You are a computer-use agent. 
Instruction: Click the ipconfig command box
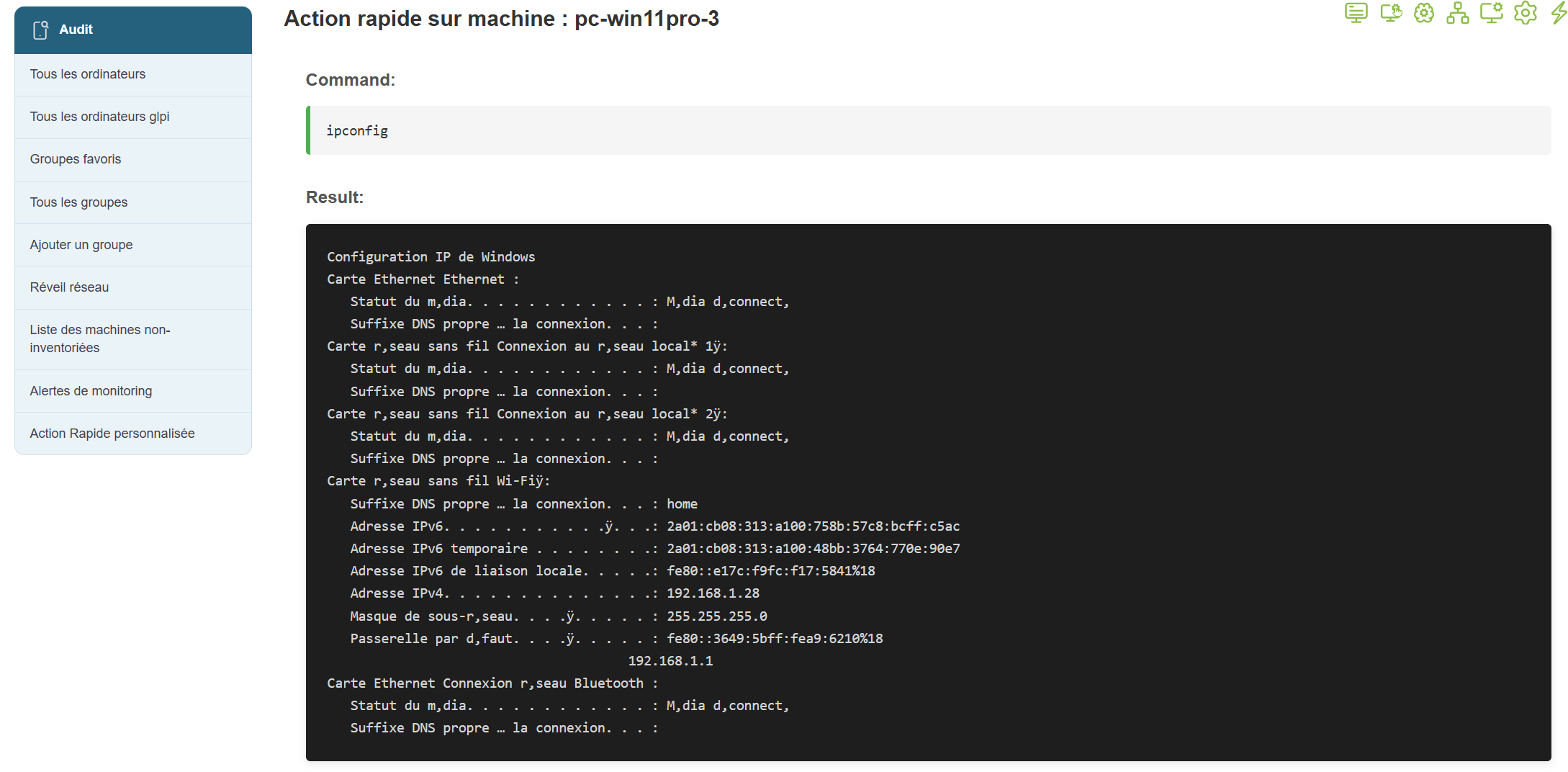(929, 130)
